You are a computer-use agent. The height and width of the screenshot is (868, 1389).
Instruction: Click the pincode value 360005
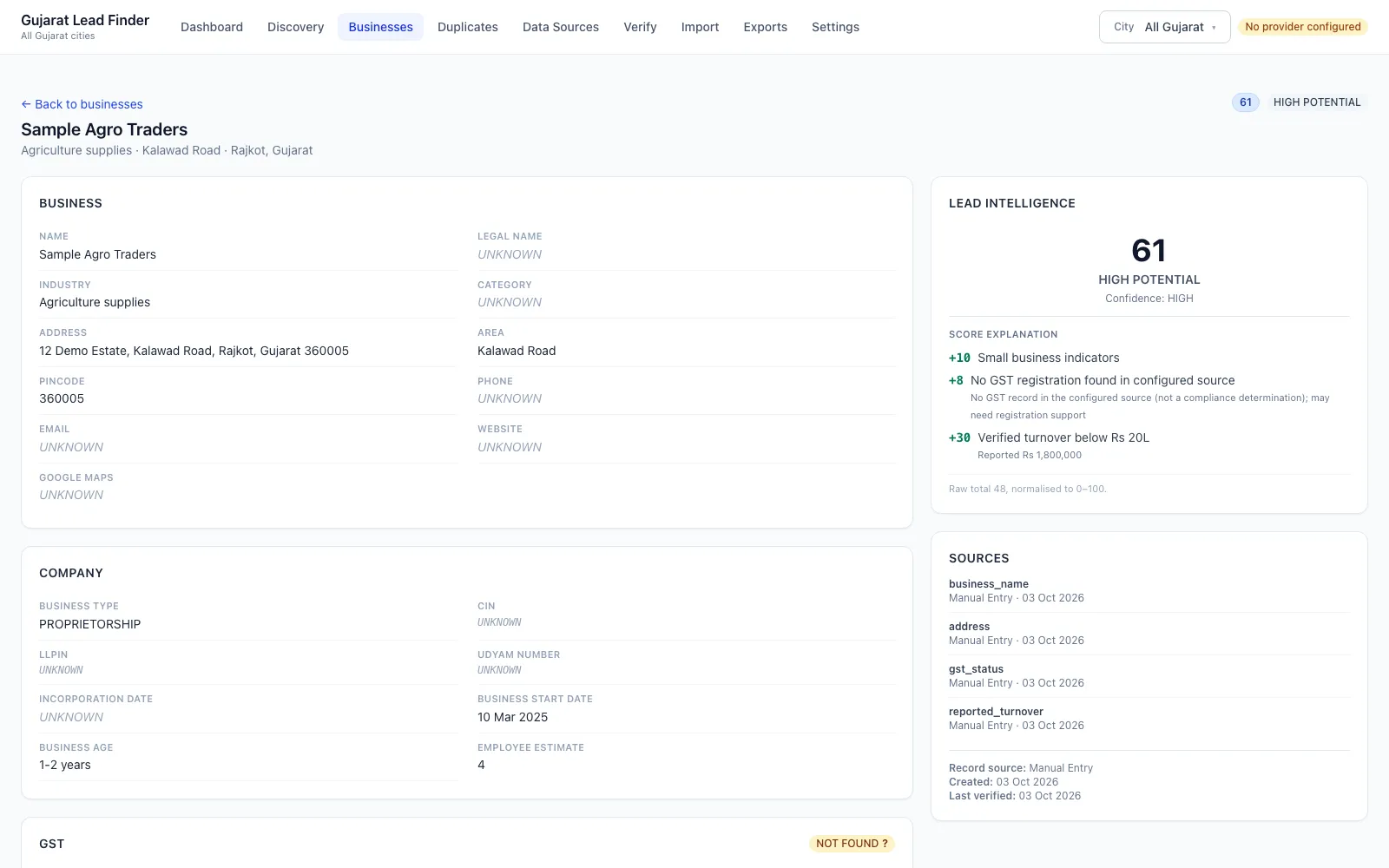[62, 398]
